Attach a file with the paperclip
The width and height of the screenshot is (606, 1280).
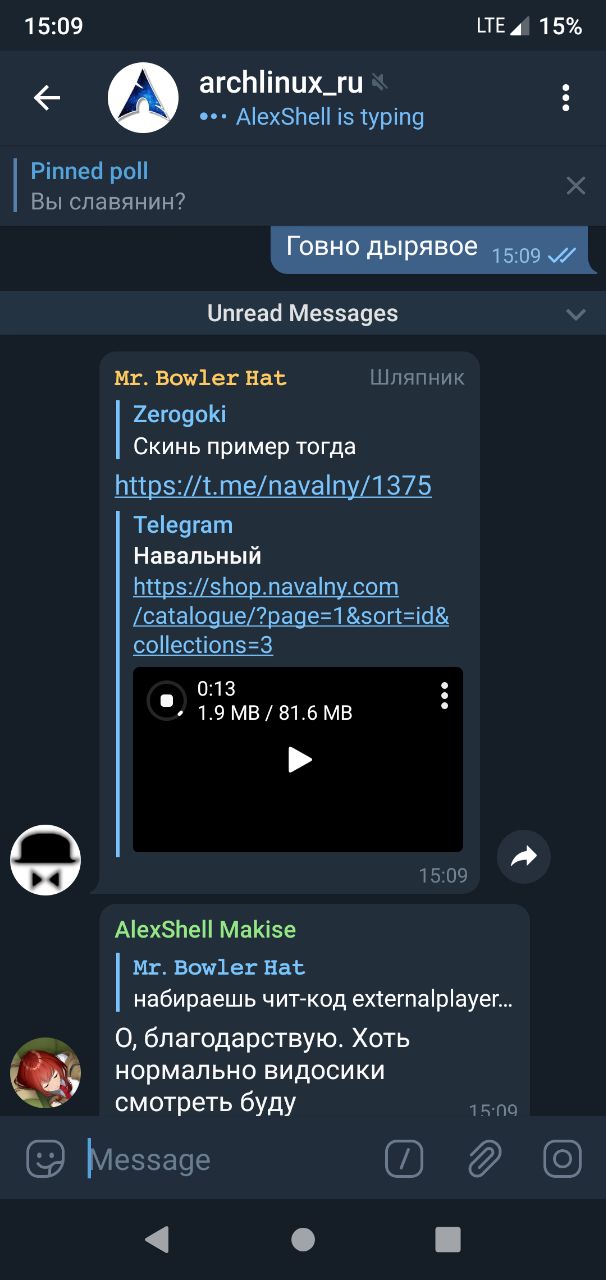pos(484,1159)
